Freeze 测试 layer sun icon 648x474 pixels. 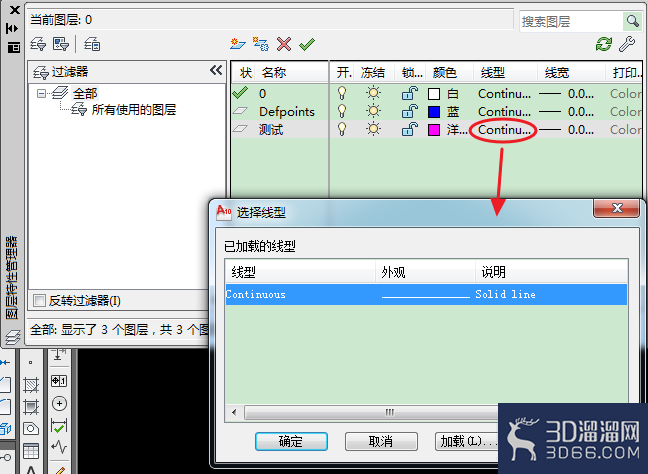click(373, 129)
